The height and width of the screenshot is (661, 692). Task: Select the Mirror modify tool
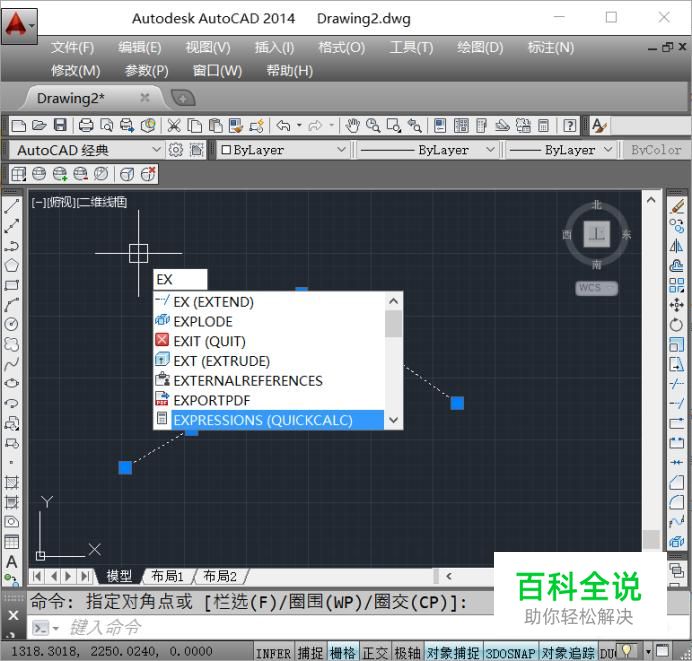(677, 245)
